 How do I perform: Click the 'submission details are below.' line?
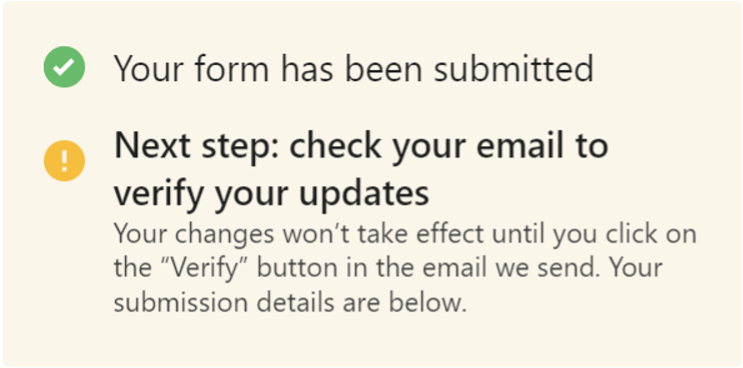coord(290,303)
